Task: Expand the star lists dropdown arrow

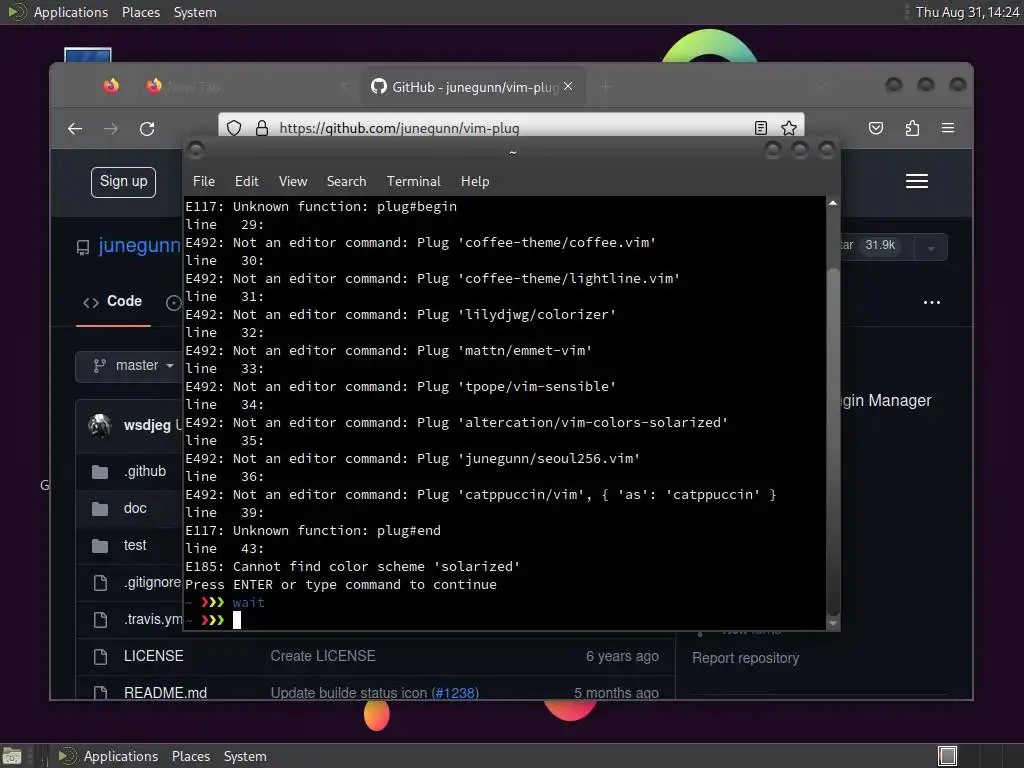Action: 931,248
